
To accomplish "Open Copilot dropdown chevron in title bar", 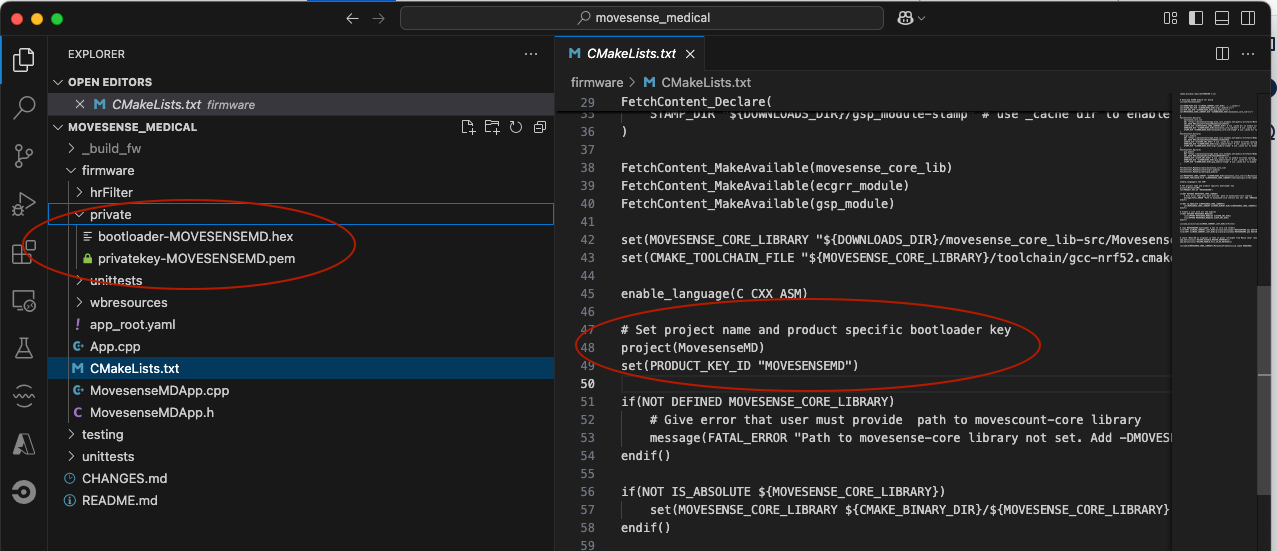I will coord(921,18).
